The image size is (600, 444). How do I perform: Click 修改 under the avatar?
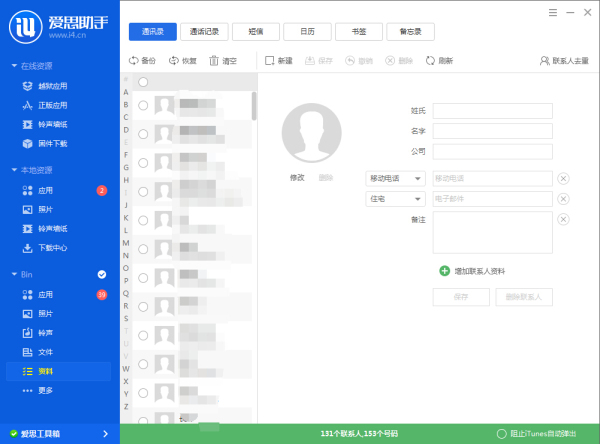(296, 177)
